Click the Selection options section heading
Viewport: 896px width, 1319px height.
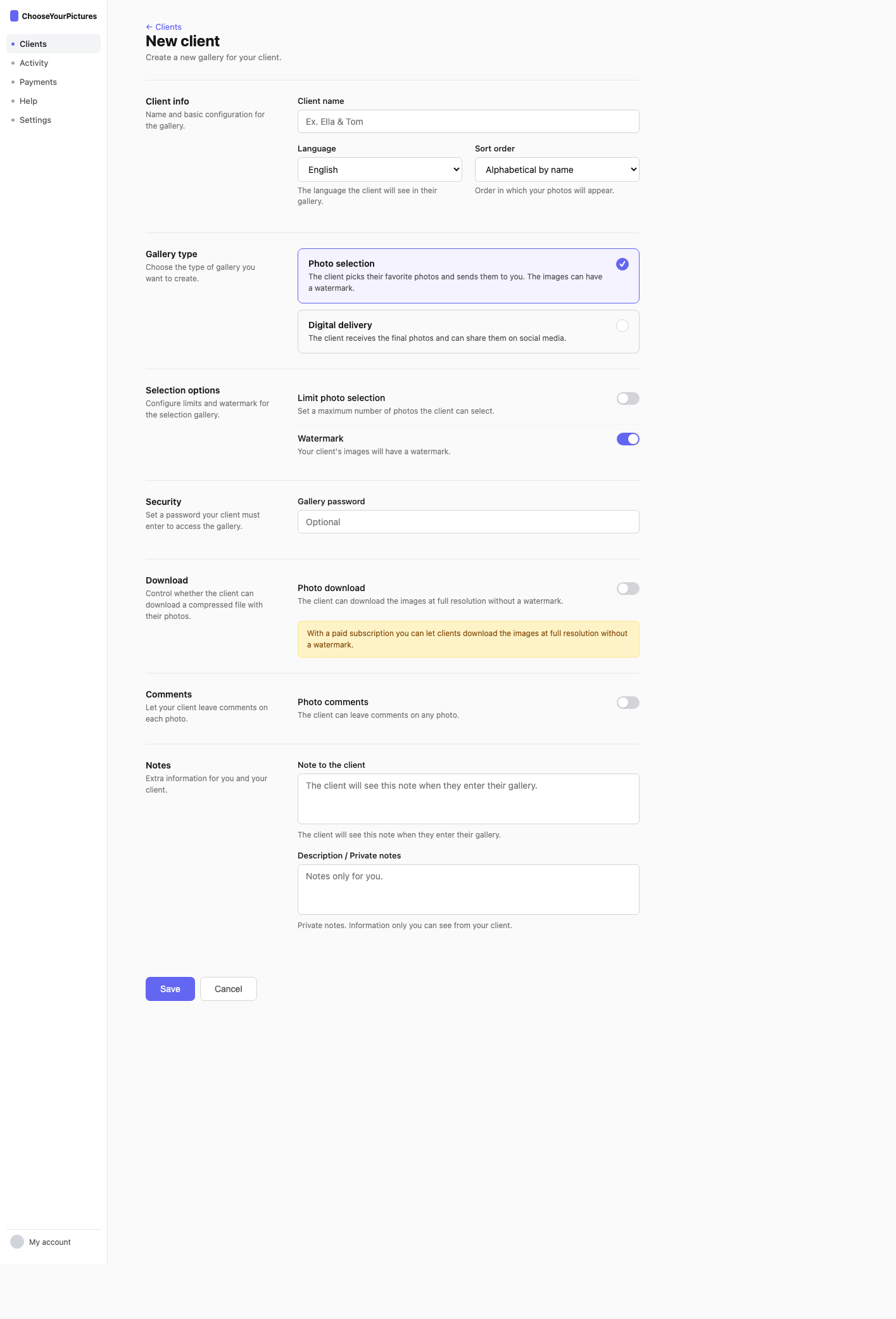click(182, 390)
